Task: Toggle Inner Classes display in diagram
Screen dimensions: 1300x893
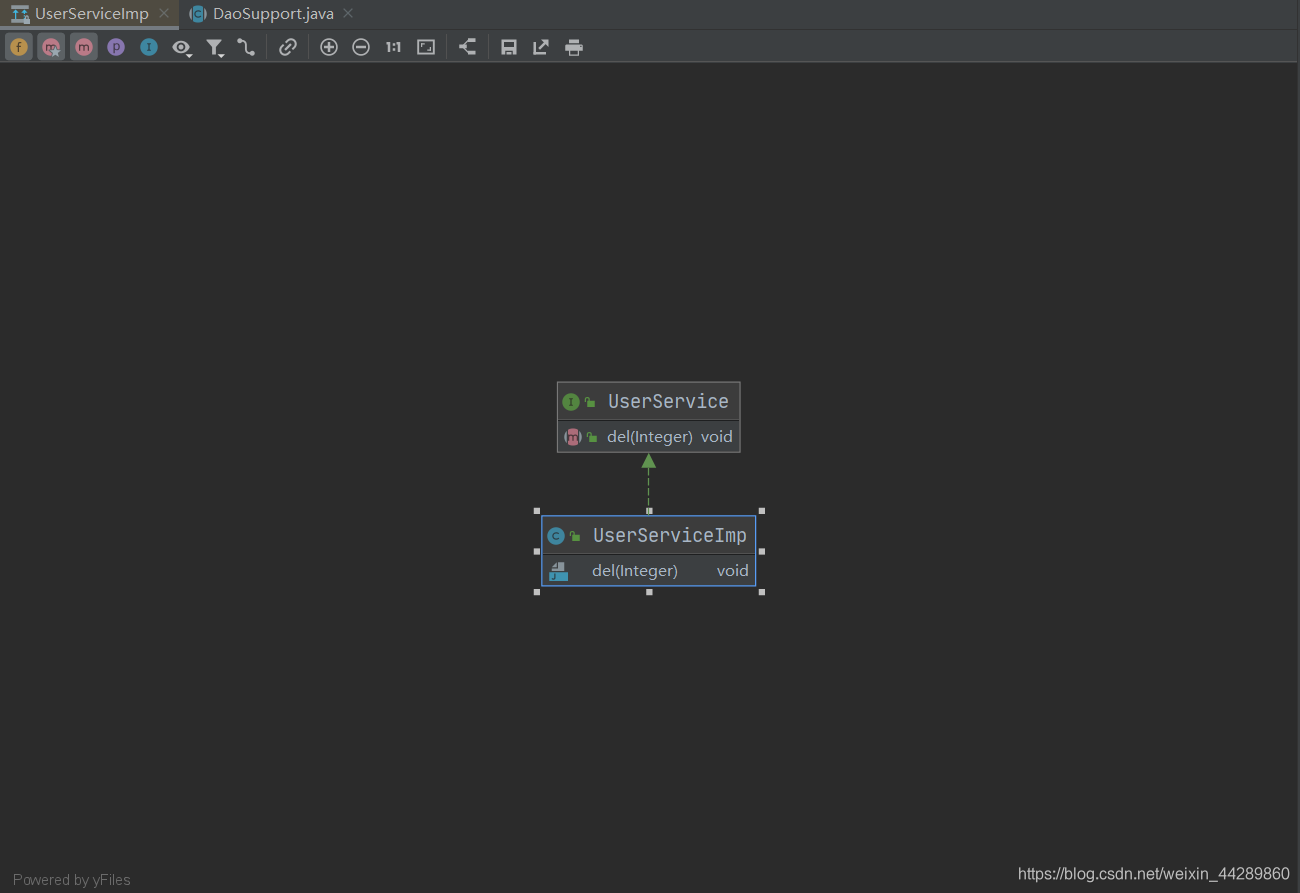Action: (149, 47)
